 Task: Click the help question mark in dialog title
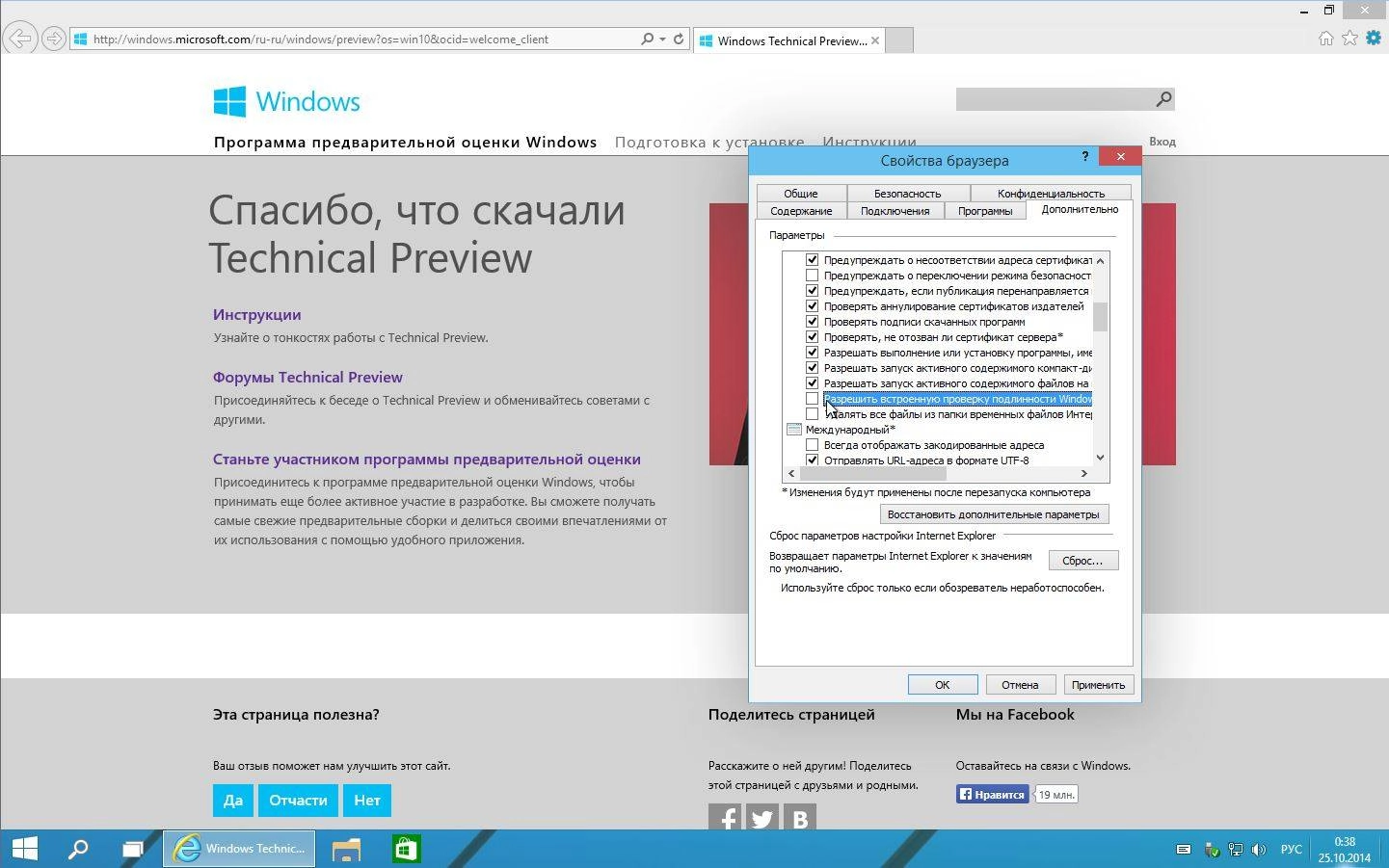click(1084, 156)
